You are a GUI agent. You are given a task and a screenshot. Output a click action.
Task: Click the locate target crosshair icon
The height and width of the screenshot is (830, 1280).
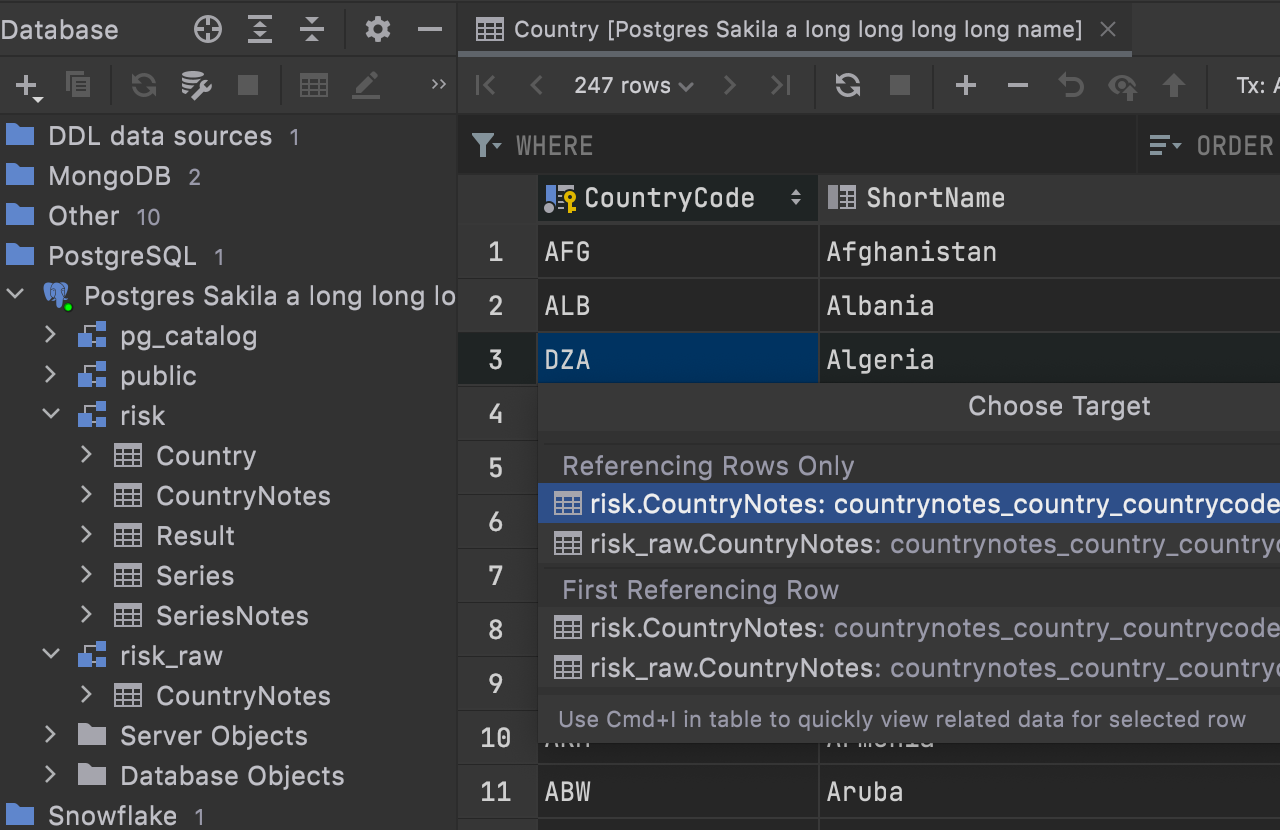coord(208,30)
